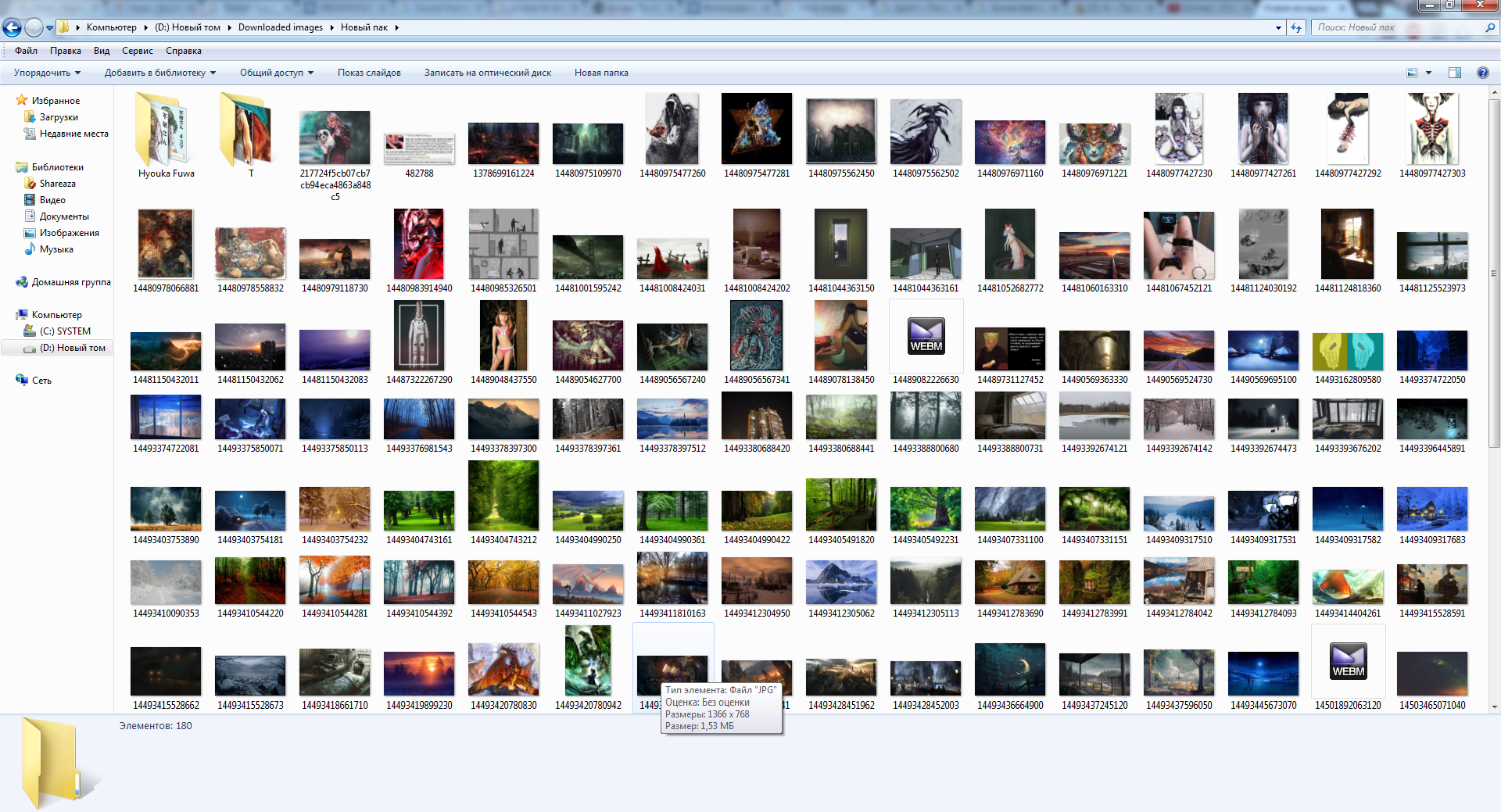This screenshot has width=1501, height=812.
Task: Click Показ слайдов button
Action: [x=369, y=73]
